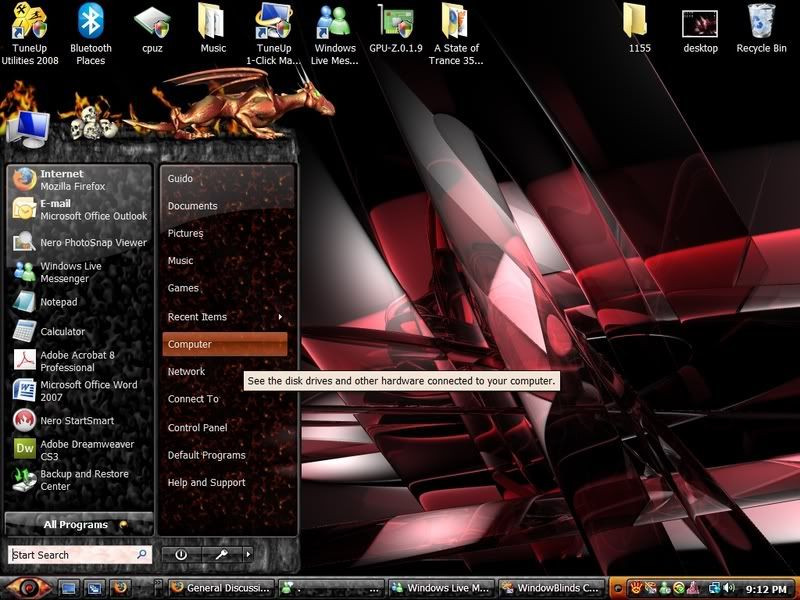Click the Start Search magnifier icon
This screenshot has height=600, width=800.
[141, 554]
